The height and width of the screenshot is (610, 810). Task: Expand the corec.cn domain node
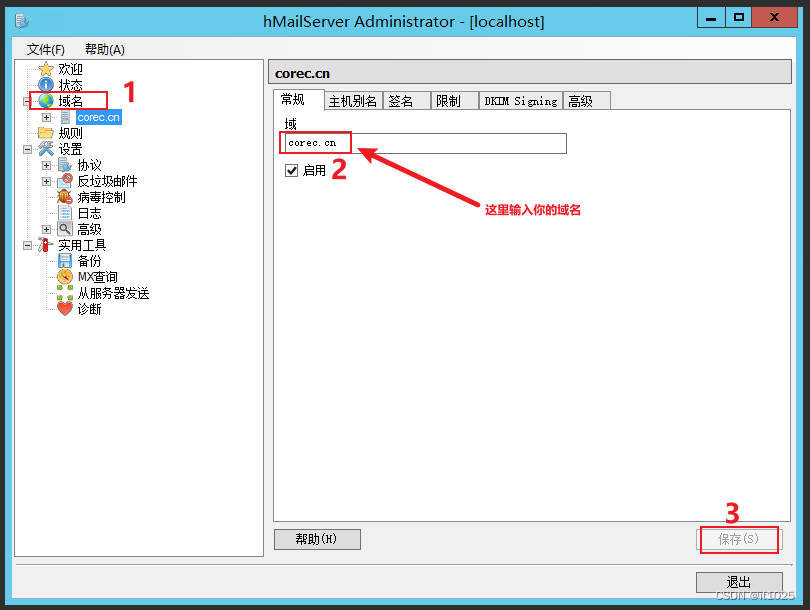click(46, 118)
